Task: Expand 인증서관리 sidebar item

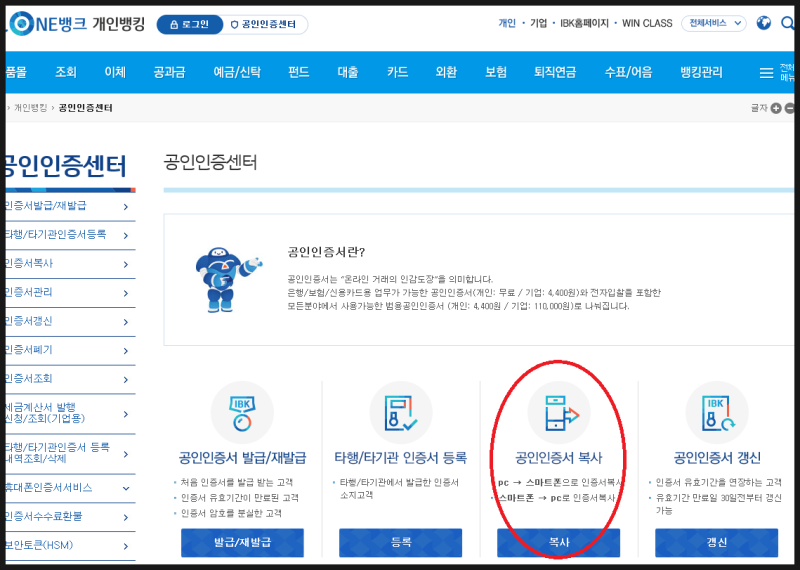Action: (x=68, y=293)
